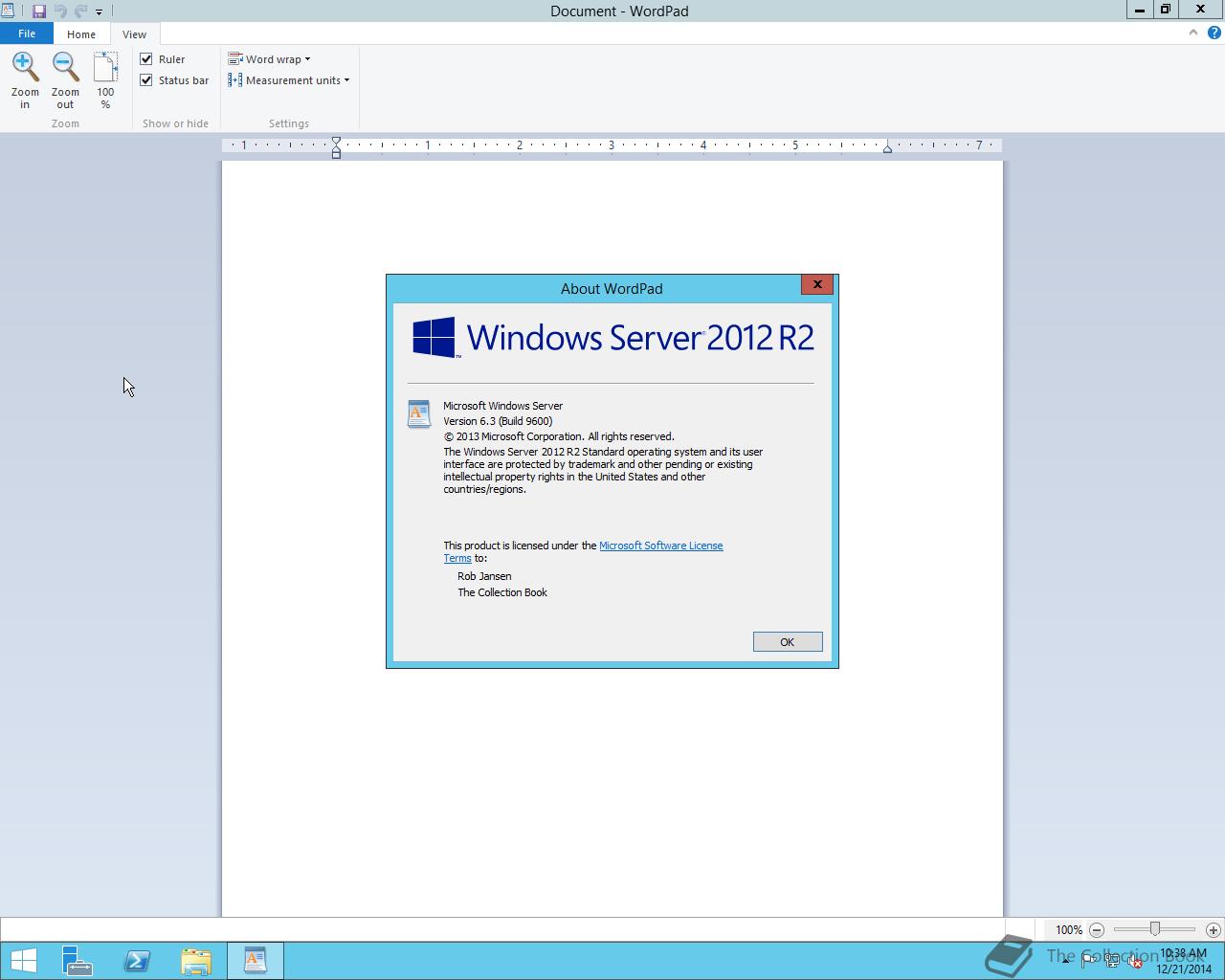1225x980 pixels.
Task: Click the Action Center flag tray icon
Action: click(1089, 962)
